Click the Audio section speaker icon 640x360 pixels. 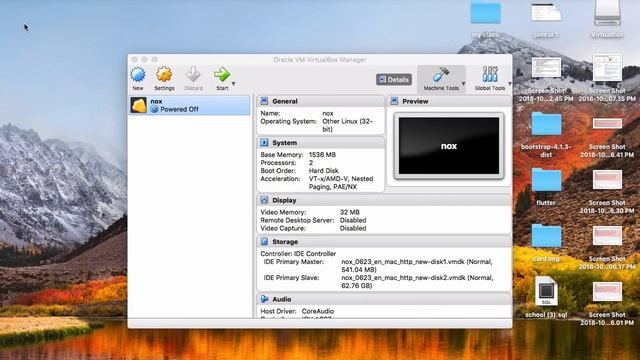click(264, 299)
